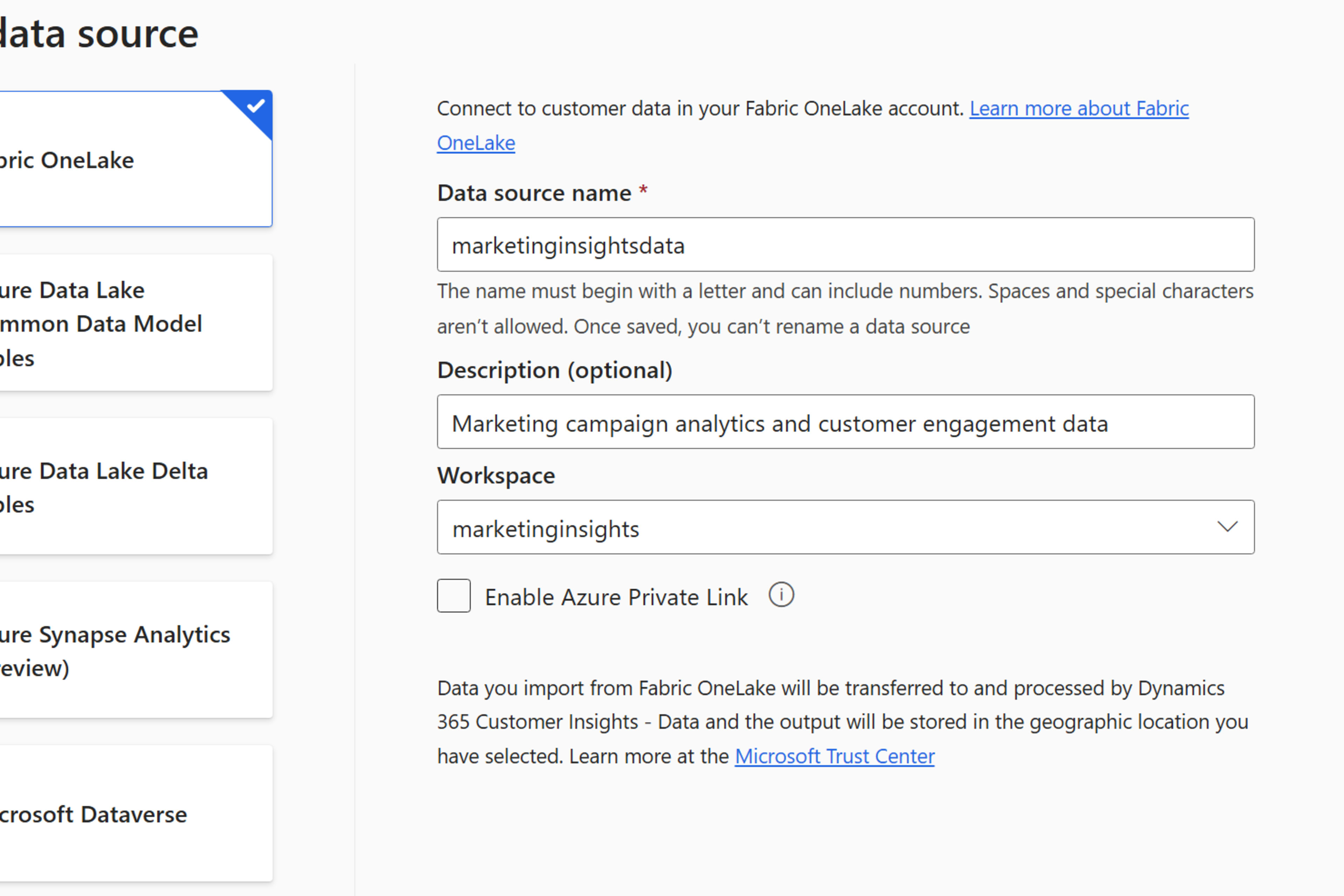Select Azure Synapse Analytics preview card

(x=135, y=650)
